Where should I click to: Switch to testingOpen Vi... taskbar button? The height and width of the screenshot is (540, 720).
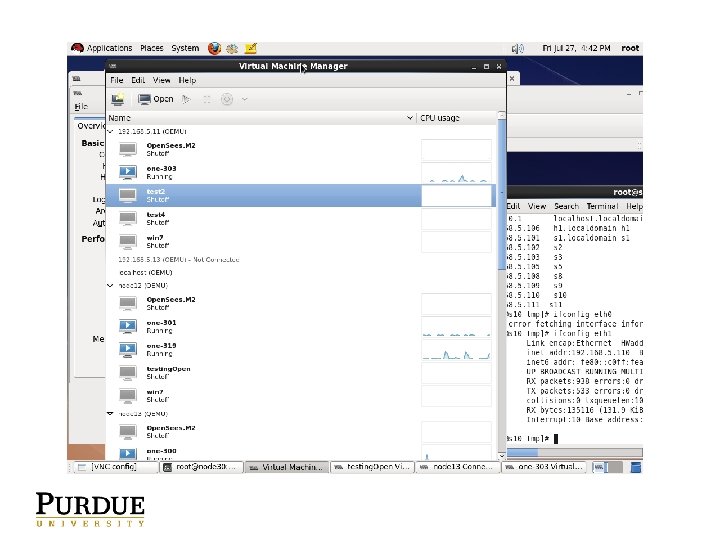372,467
